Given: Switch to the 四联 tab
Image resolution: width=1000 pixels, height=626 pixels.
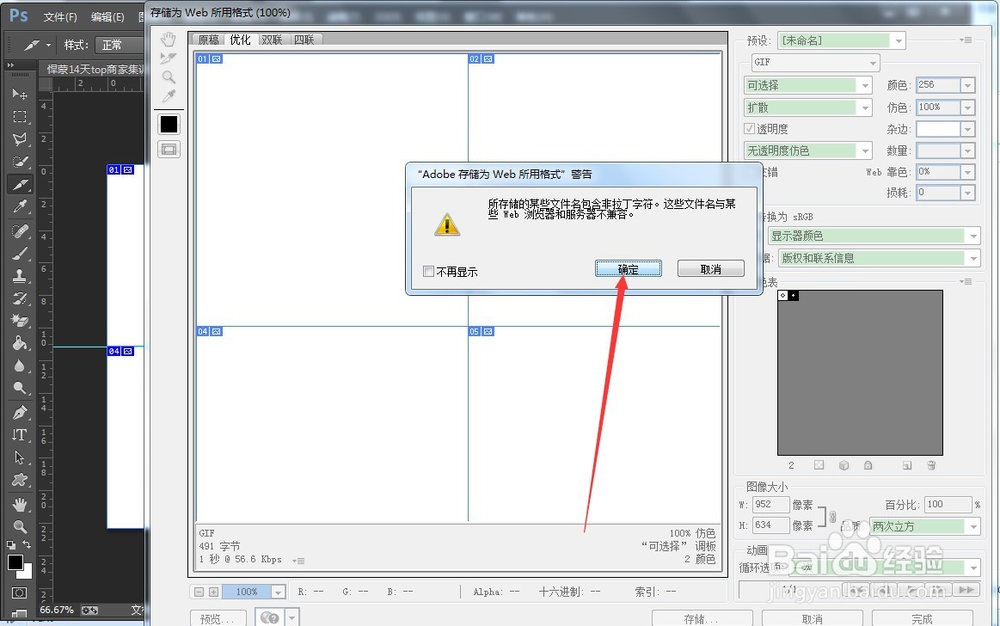Looking at the screenshot, I should 304,40.
